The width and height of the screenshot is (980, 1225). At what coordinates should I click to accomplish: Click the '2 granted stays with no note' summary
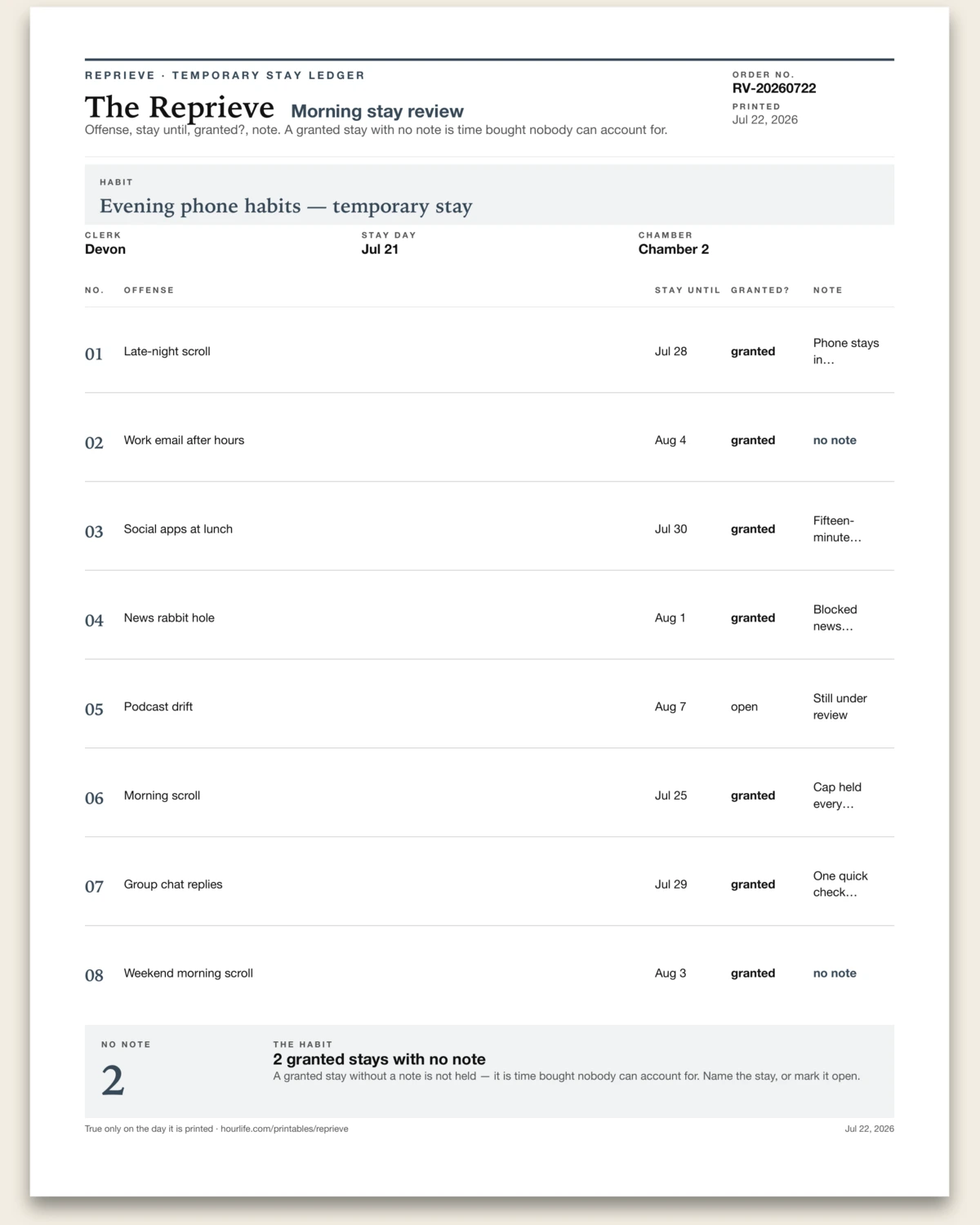tap(379, 1059)
